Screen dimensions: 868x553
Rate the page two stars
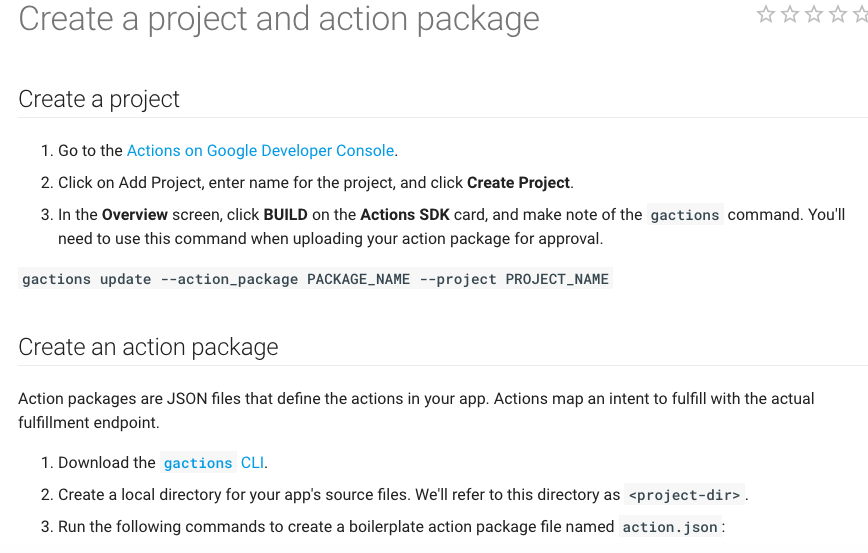click(790, 14)
